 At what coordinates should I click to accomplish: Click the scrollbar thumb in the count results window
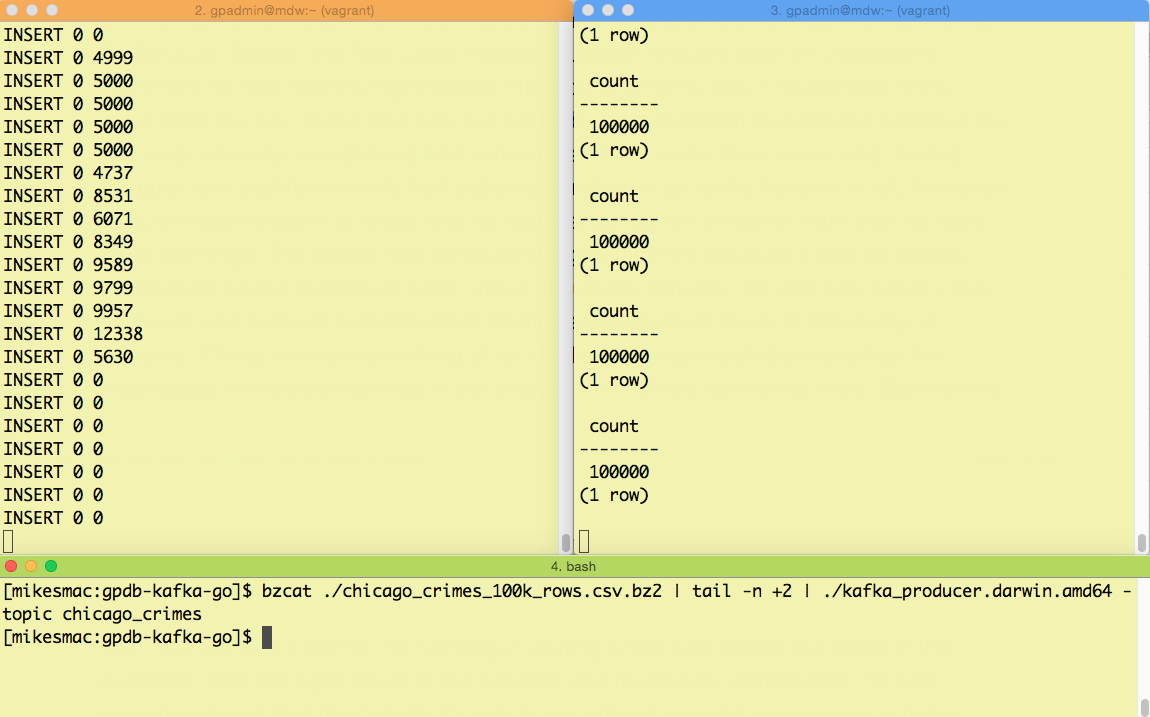(1141, 543)
